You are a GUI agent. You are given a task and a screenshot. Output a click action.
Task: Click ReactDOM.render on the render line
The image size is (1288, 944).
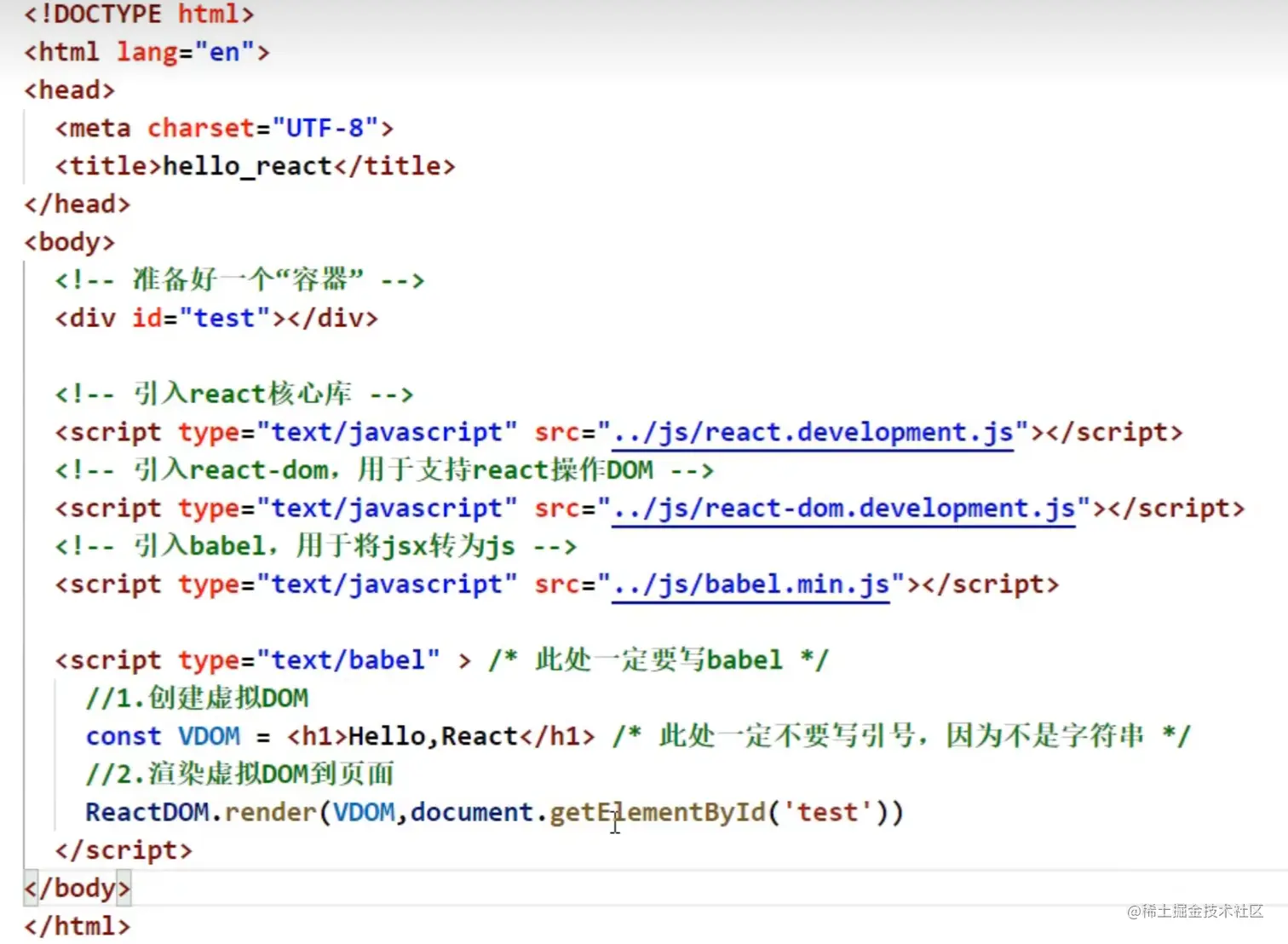(201, 812)
